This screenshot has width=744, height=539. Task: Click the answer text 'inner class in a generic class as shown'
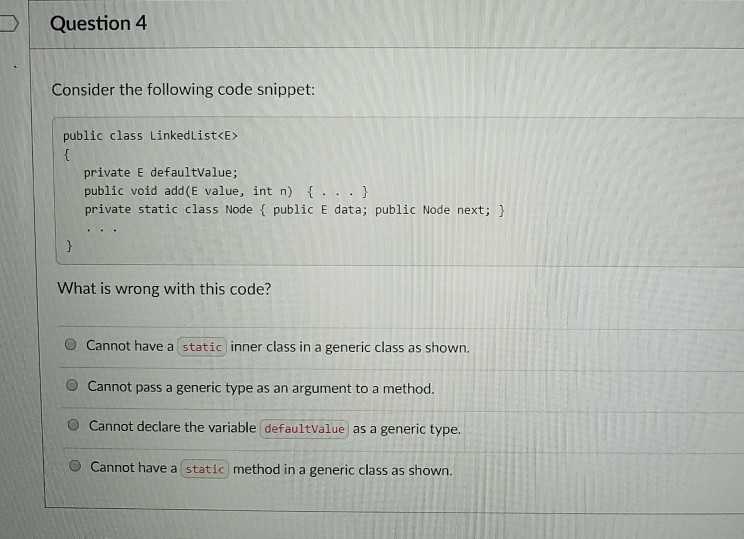click(x=350, y=347)
